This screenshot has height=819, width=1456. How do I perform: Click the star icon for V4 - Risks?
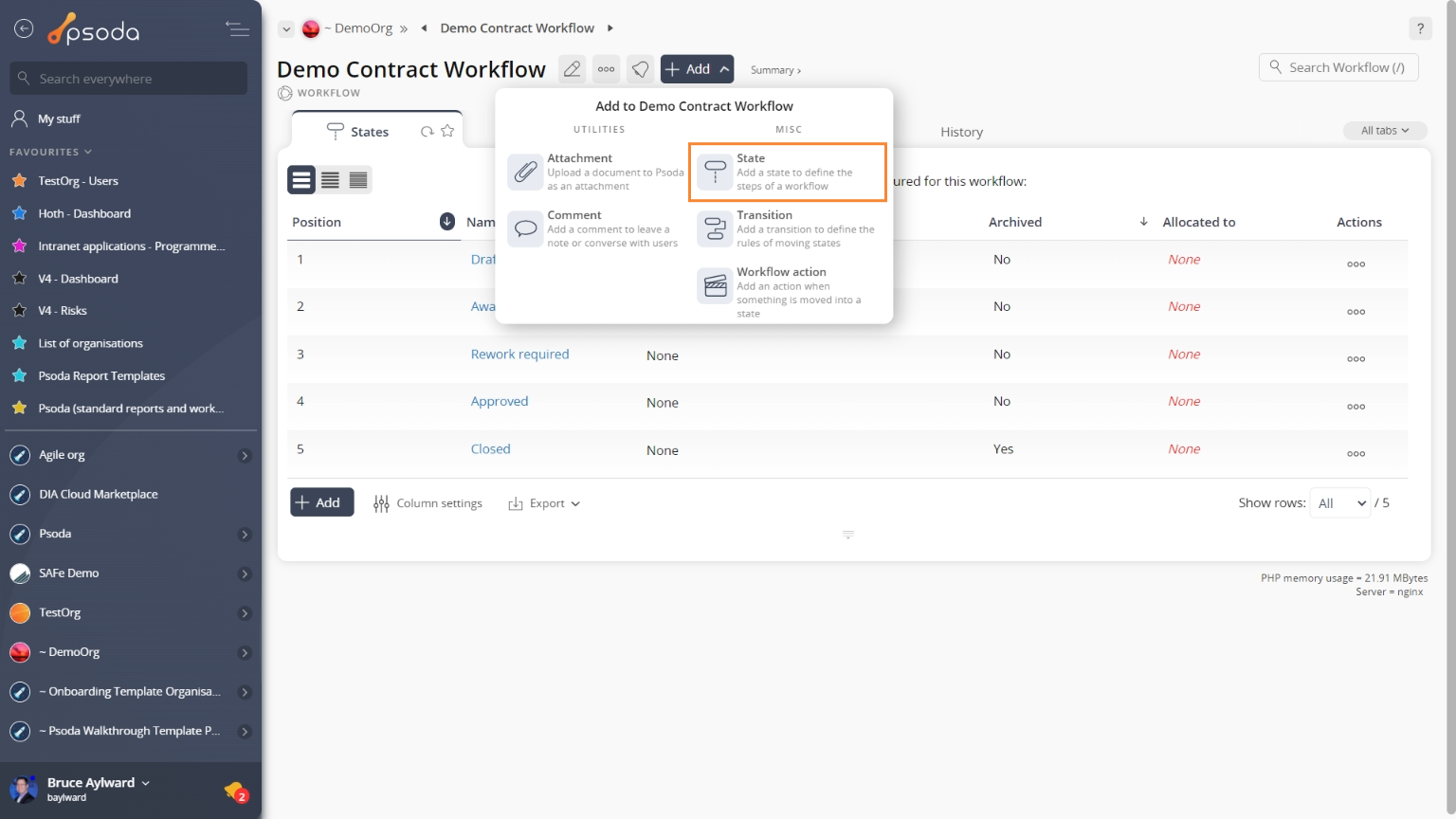point(19,310)
